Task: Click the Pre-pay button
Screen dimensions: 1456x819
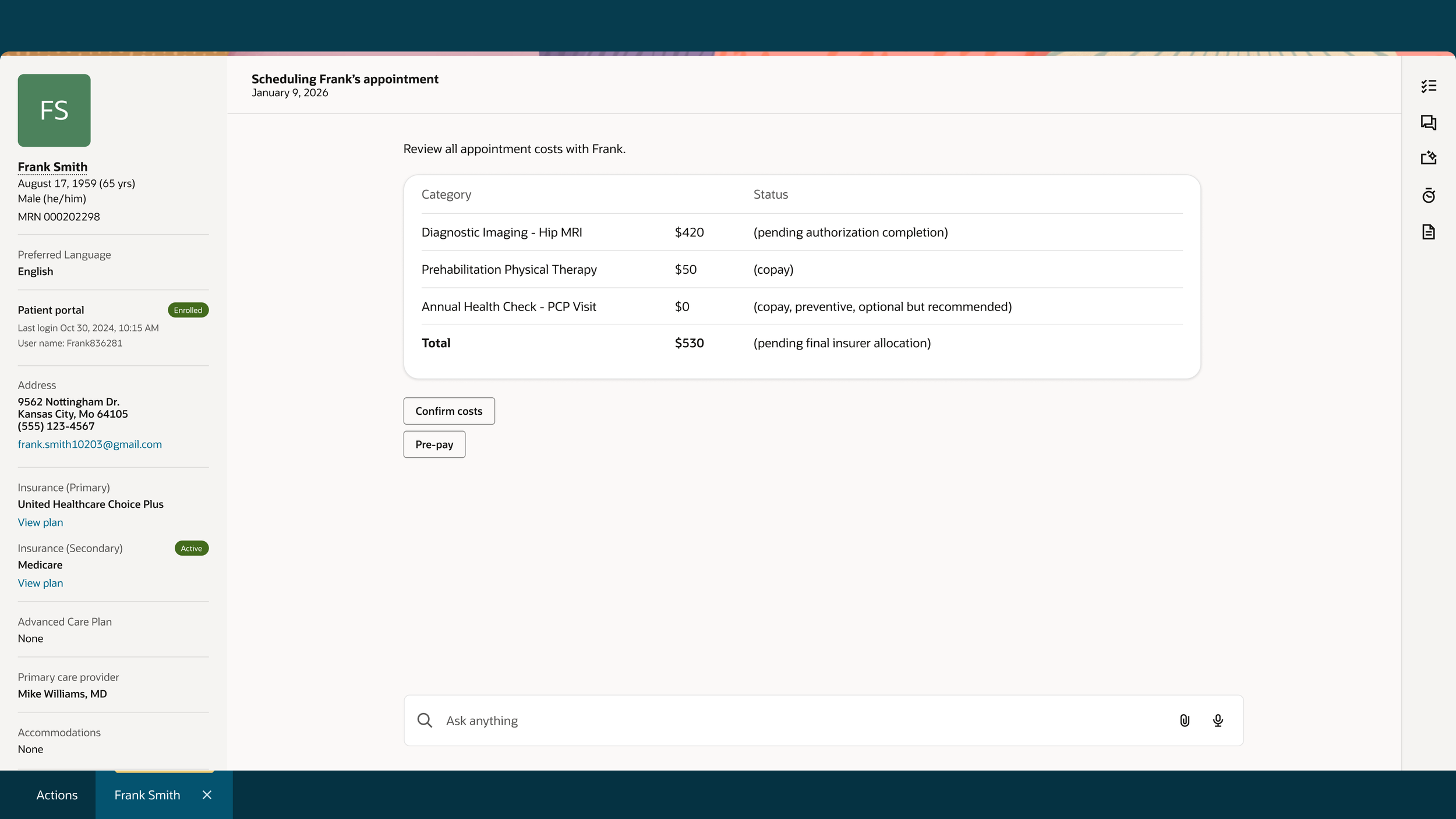Action: click(434, 444)
